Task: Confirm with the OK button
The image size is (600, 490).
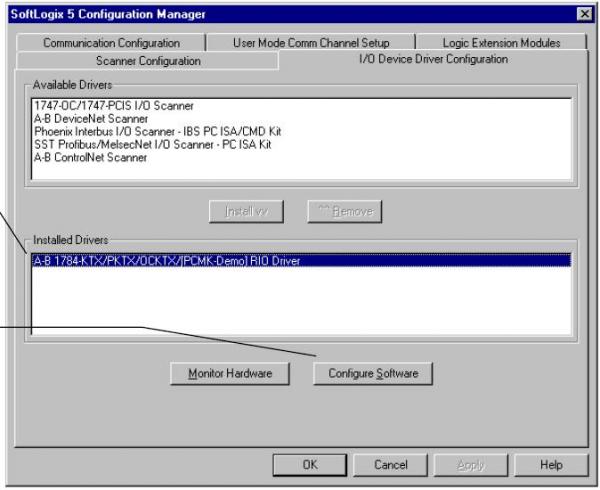Action: pos(310,465)
